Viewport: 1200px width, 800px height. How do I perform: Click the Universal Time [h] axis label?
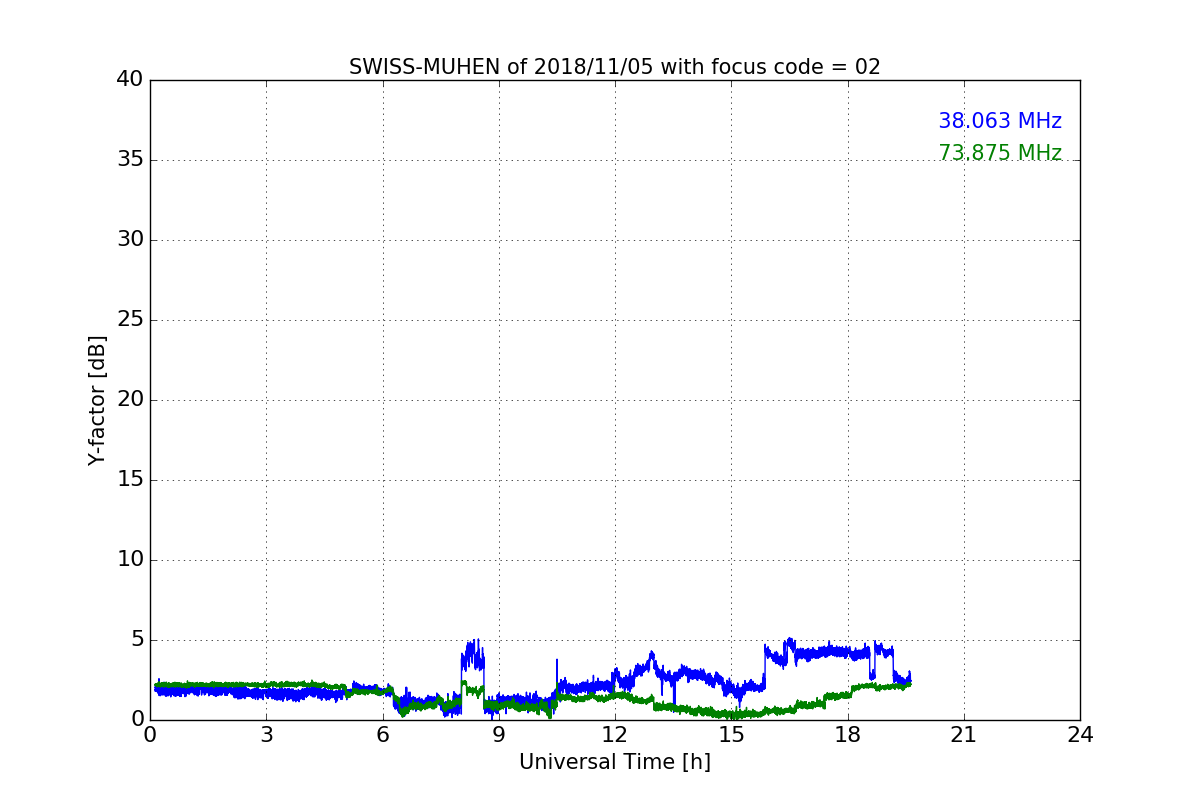(x=614, y=762)
